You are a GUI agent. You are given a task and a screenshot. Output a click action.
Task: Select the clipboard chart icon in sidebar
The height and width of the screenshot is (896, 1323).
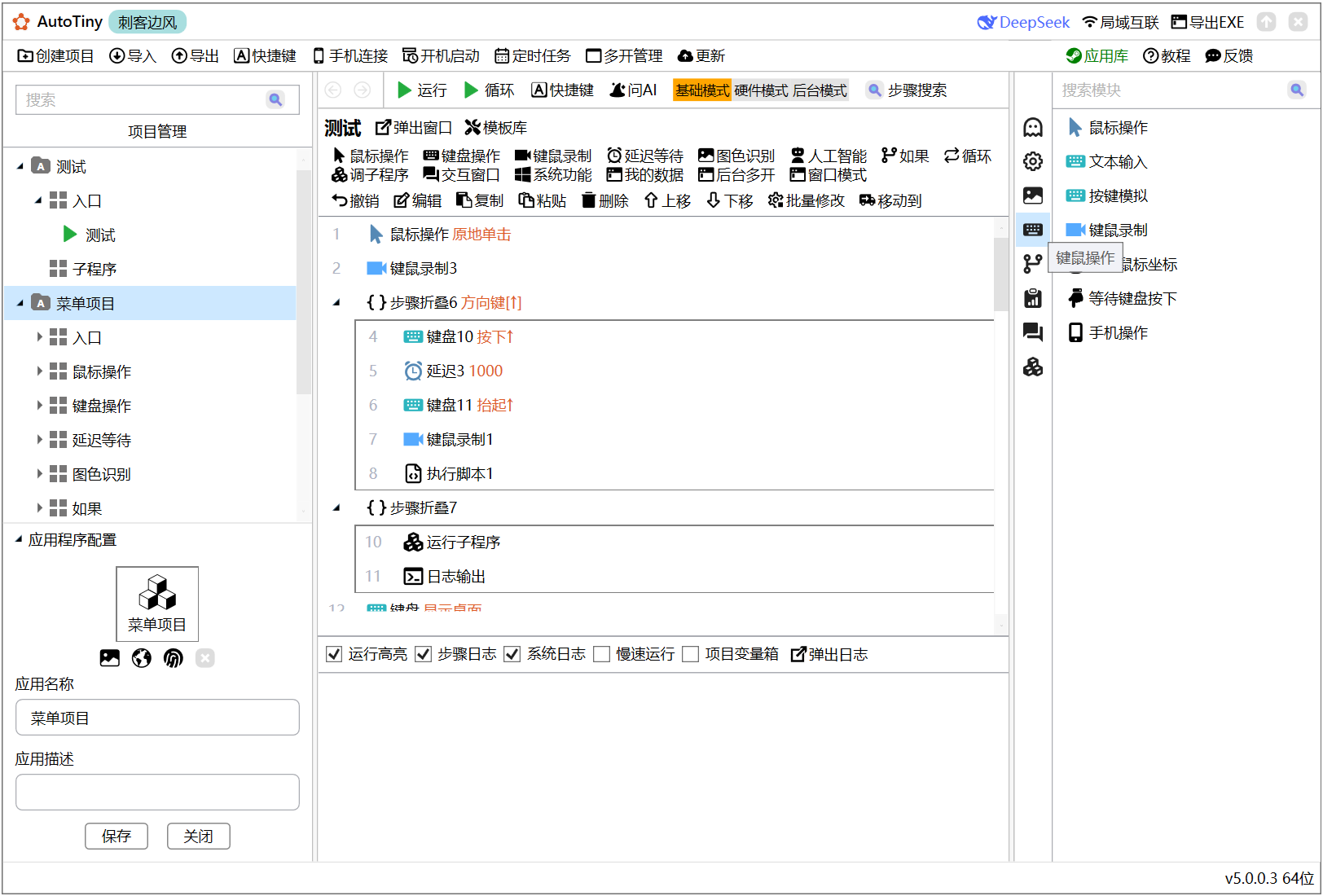(x=1033, y=298)
